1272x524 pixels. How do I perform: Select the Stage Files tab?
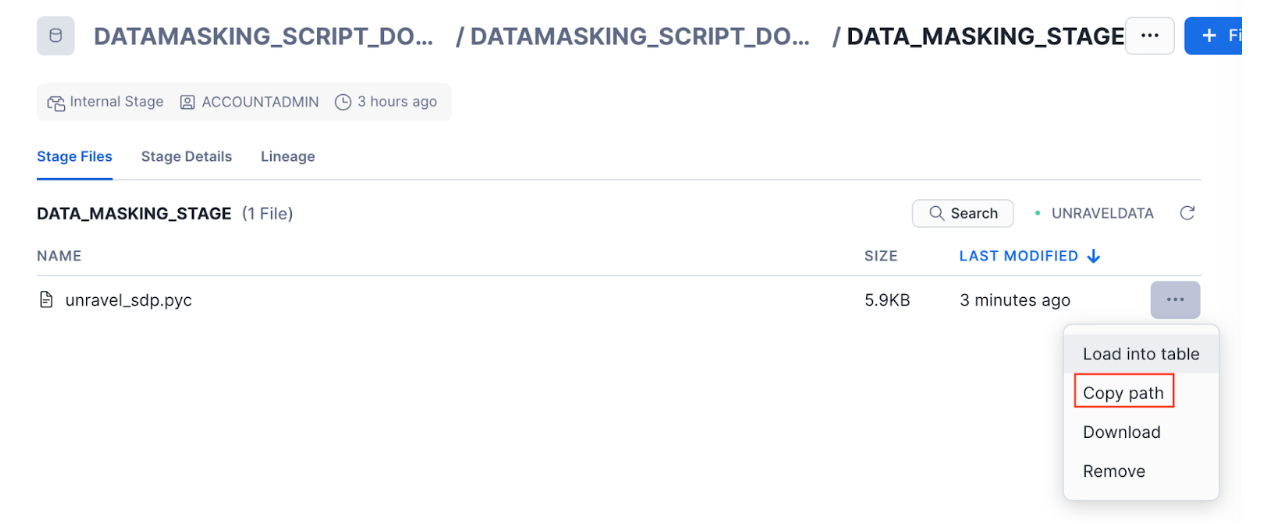(x=74, y=156)
